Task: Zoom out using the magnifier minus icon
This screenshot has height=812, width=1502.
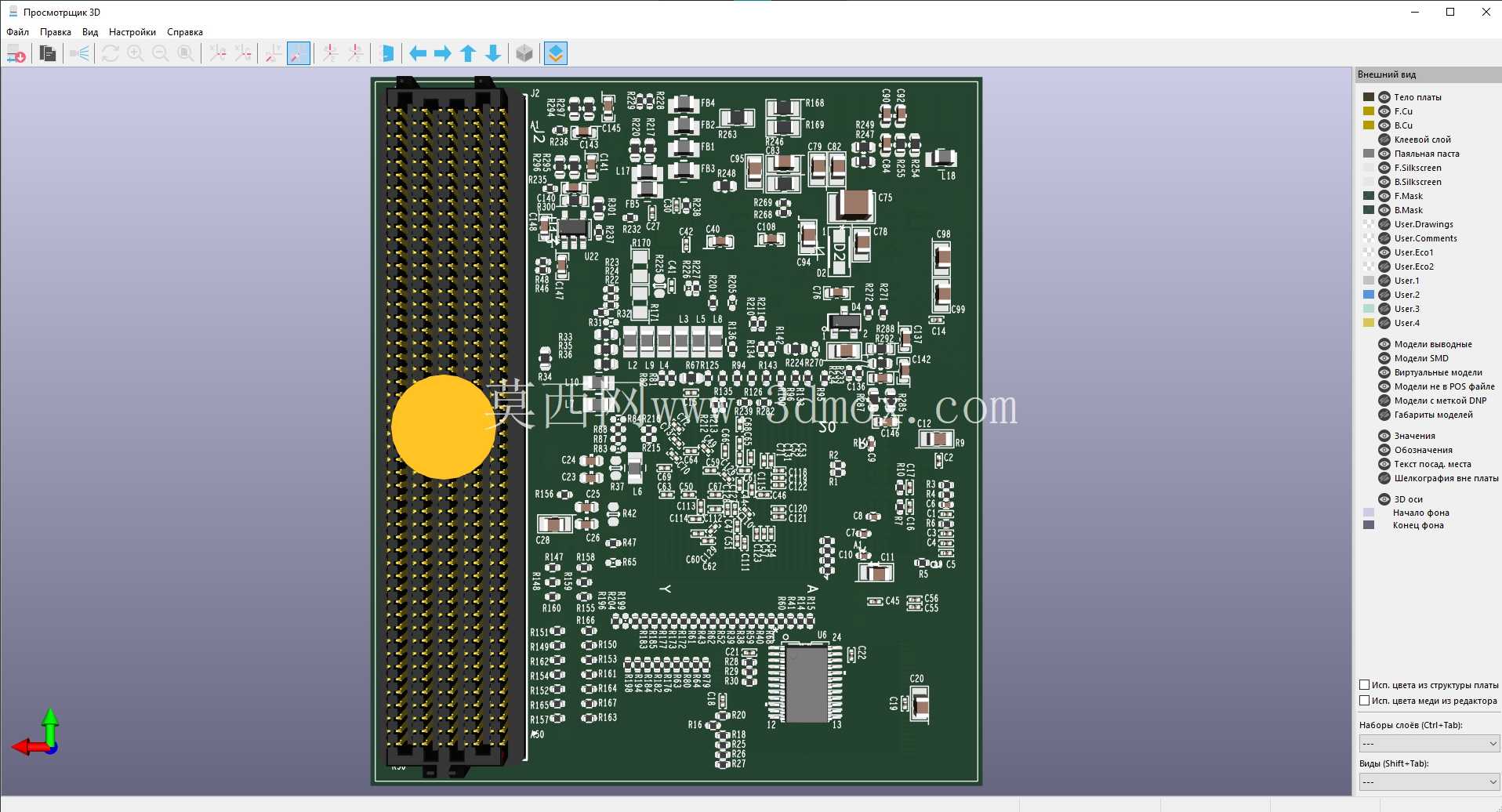Action: click(x=161, y=53)
